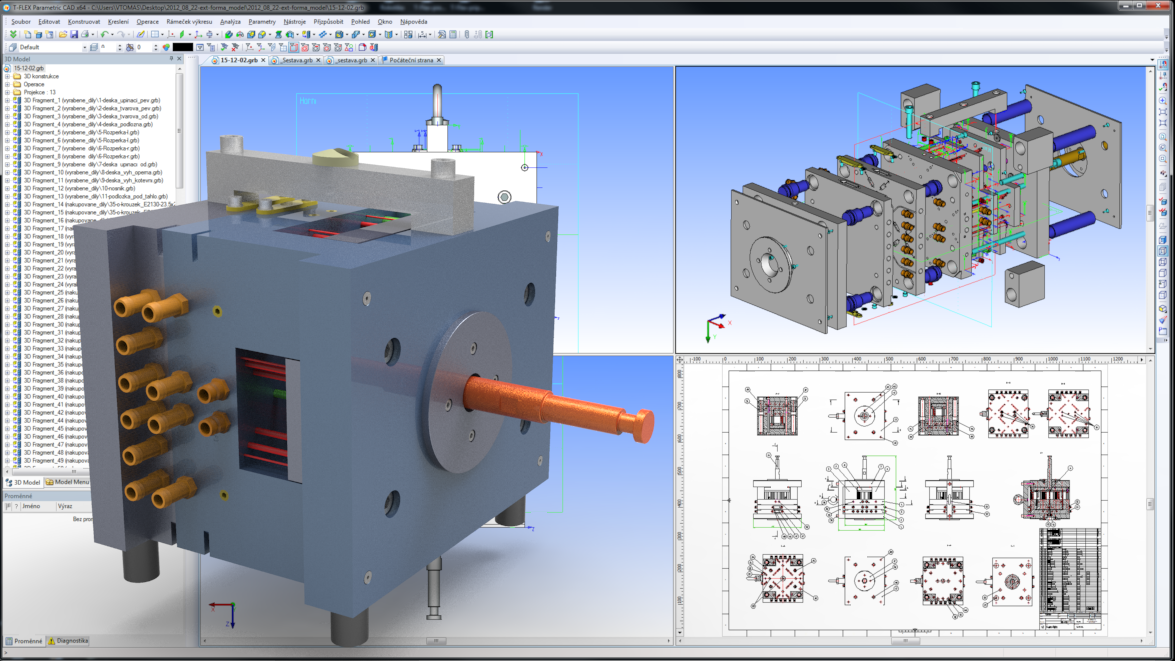Save the drawing with the Save toolbar icon
This screenshot has width=1175, height=661.
tap(73, 33)
